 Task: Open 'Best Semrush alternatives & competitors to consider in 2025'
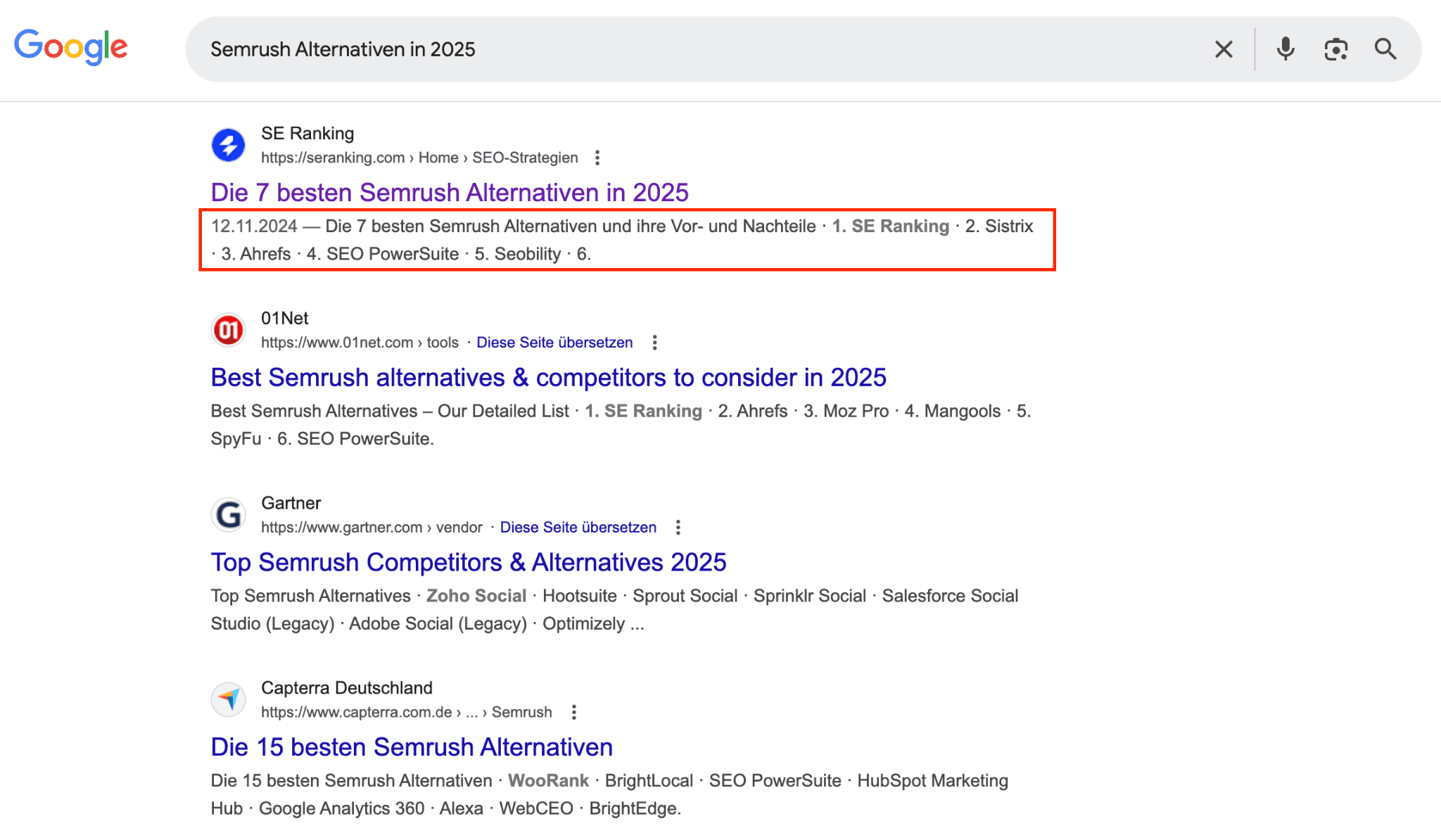coord(549,377)
